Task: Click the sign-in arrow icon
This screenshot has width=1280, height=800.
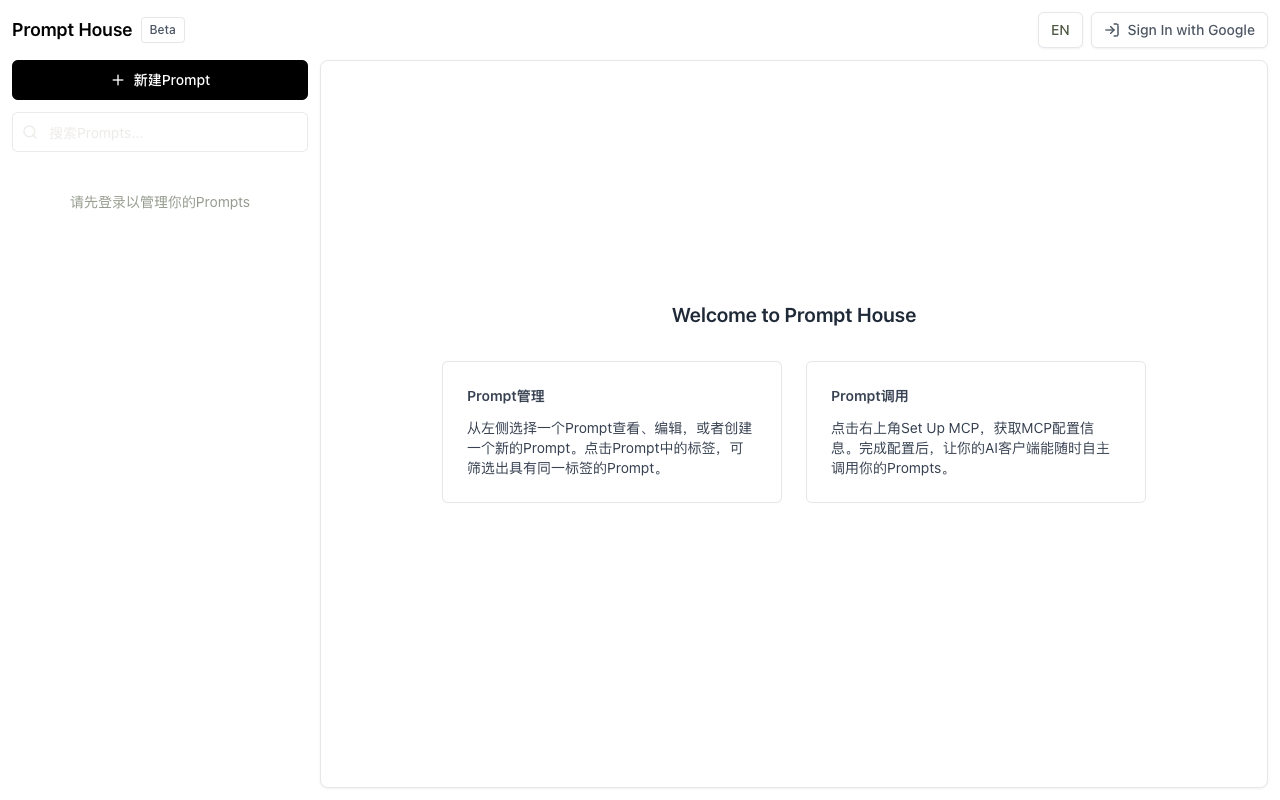Action: (1111, 30)
